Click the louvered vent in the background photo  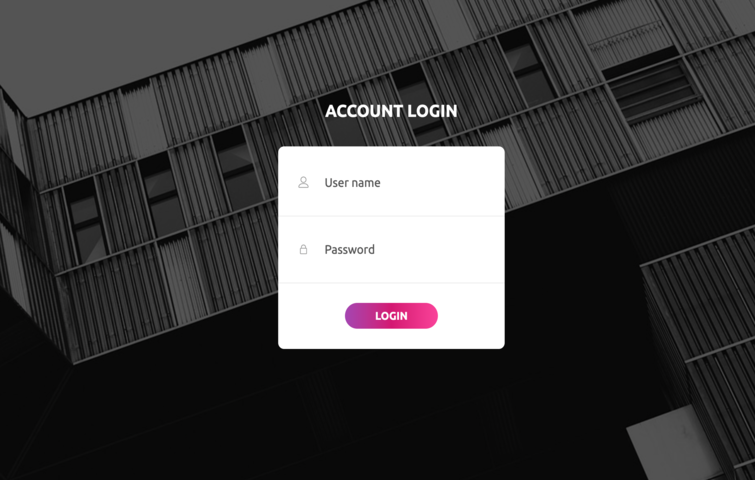tap(652, 89)
